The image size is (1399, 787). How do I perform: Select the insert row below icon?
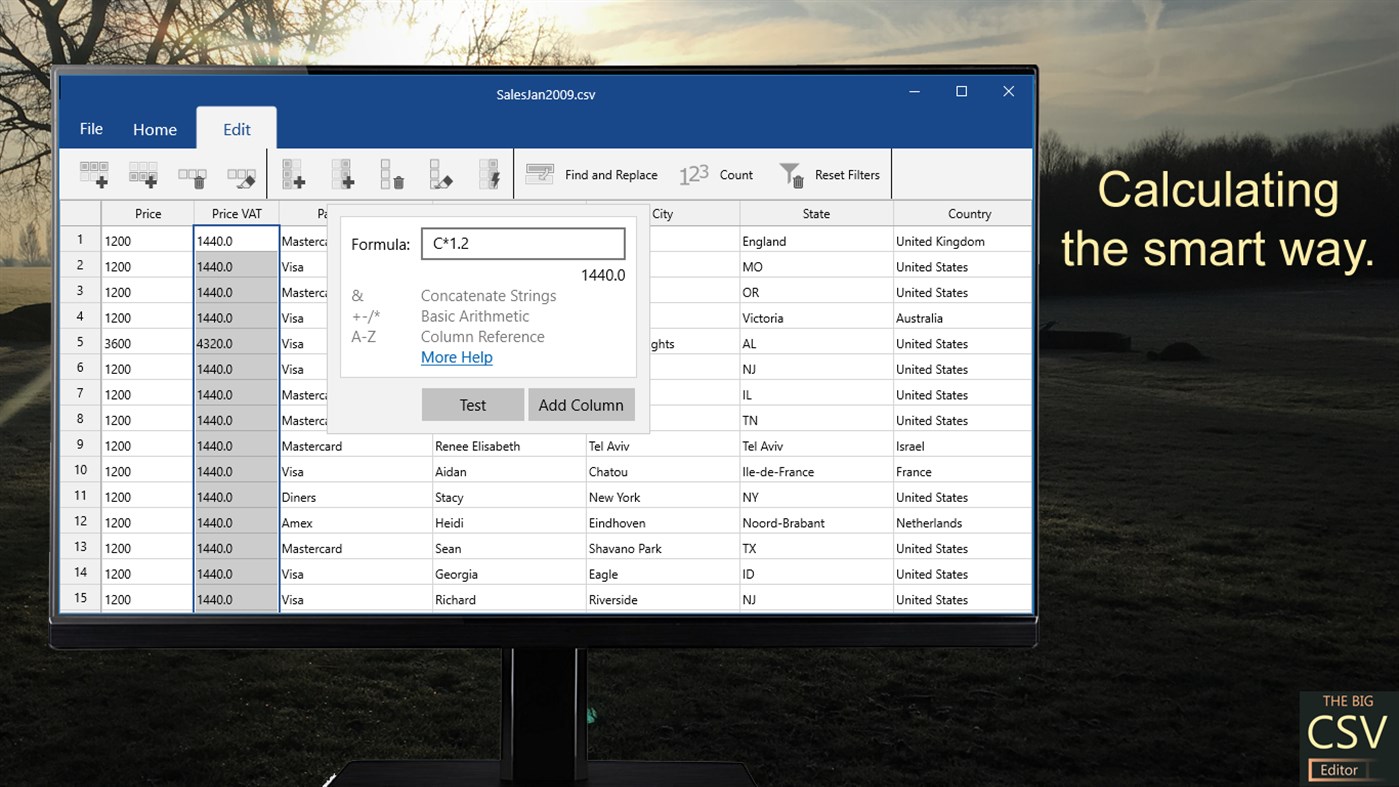point(143,174)
